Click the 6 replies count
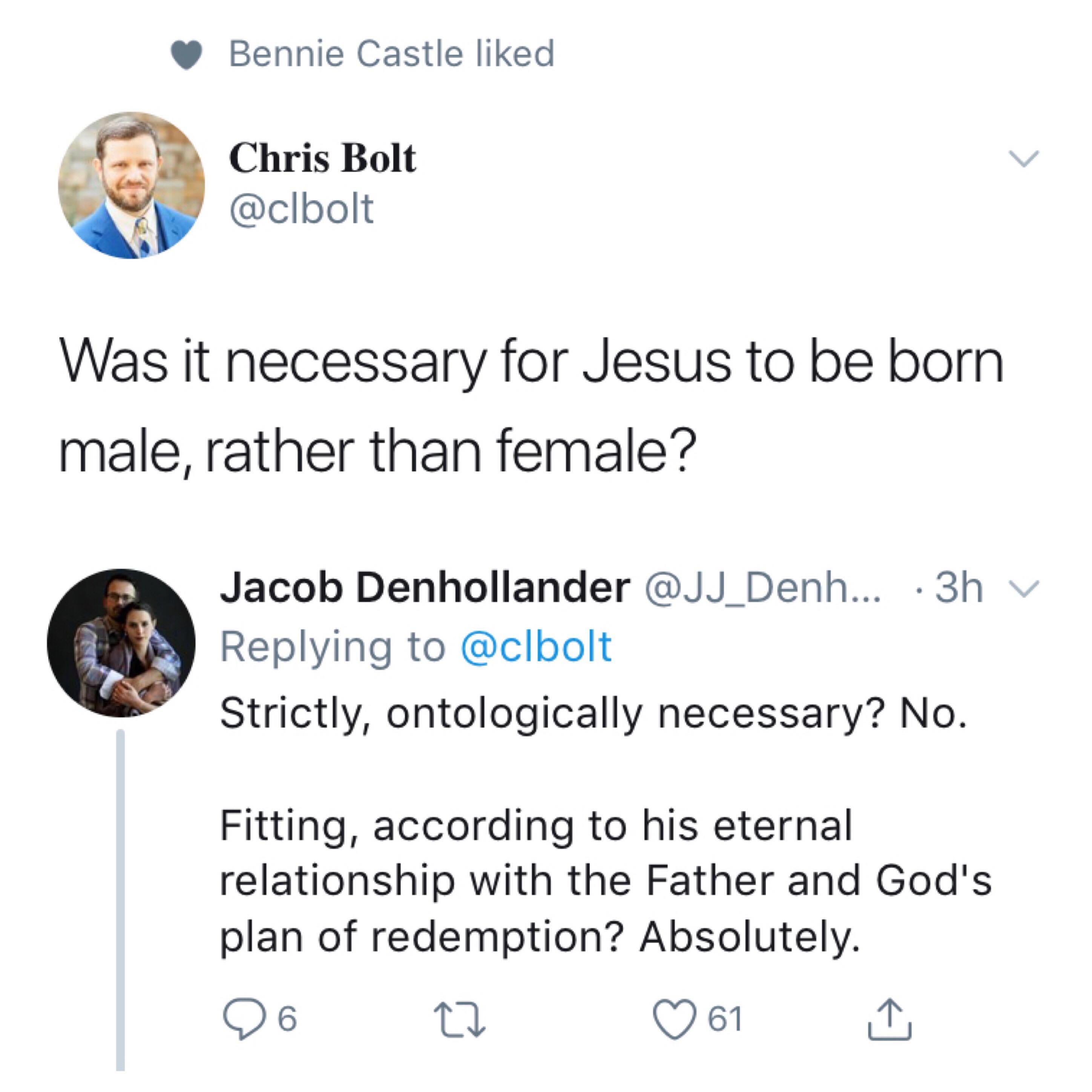The height and width of the screenshot is (1092, 1092). pos(287,1019)
